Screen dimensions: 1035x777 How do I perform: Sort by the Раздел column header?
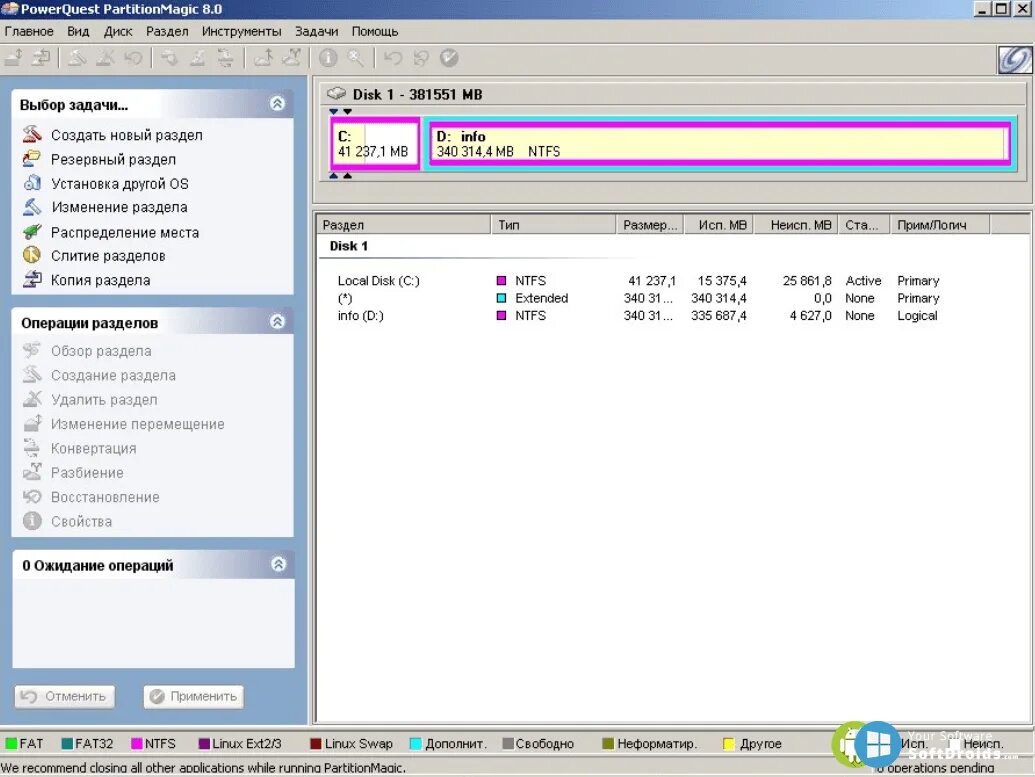[x=403, y=224]
